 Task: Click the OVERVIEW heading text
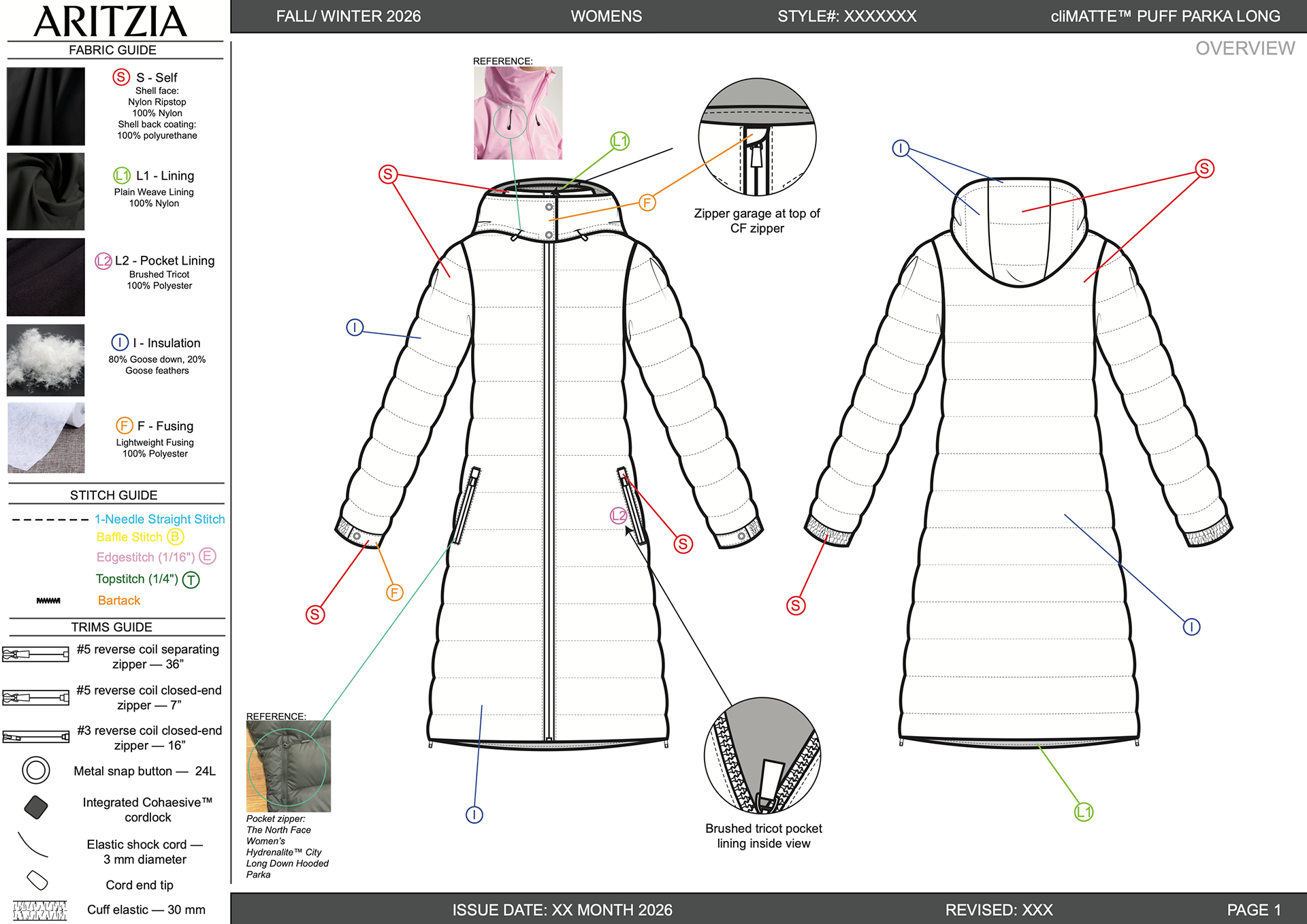click(1244, 48)
